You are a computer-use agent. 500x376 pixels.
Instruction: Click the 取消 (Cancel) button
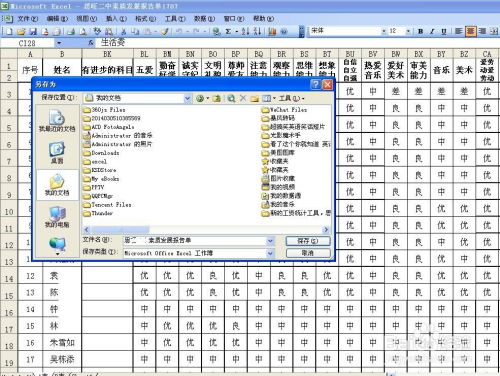(x=308, y=253)
